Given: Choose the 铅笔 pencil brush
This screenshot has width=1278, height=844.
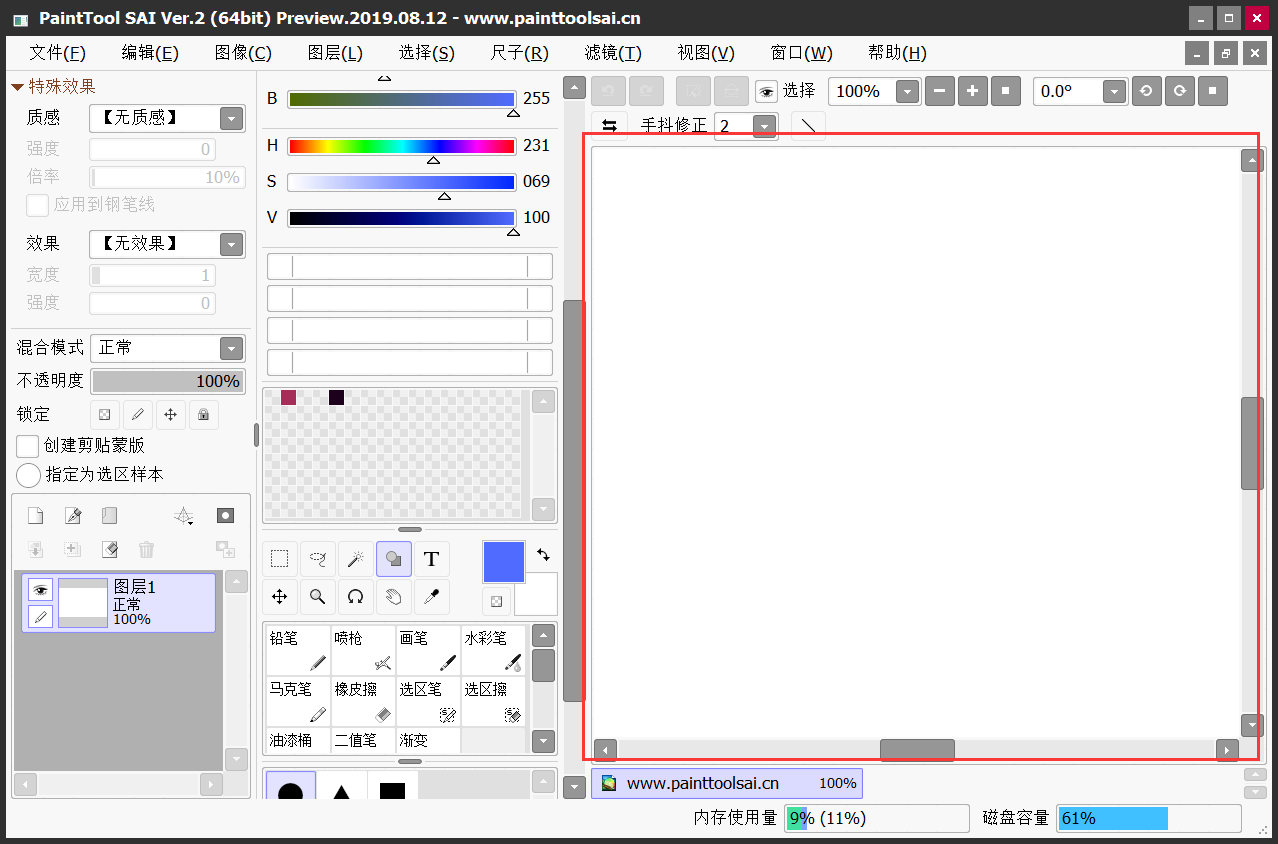Looking at the screenshot, I should (x=298, y=650).
